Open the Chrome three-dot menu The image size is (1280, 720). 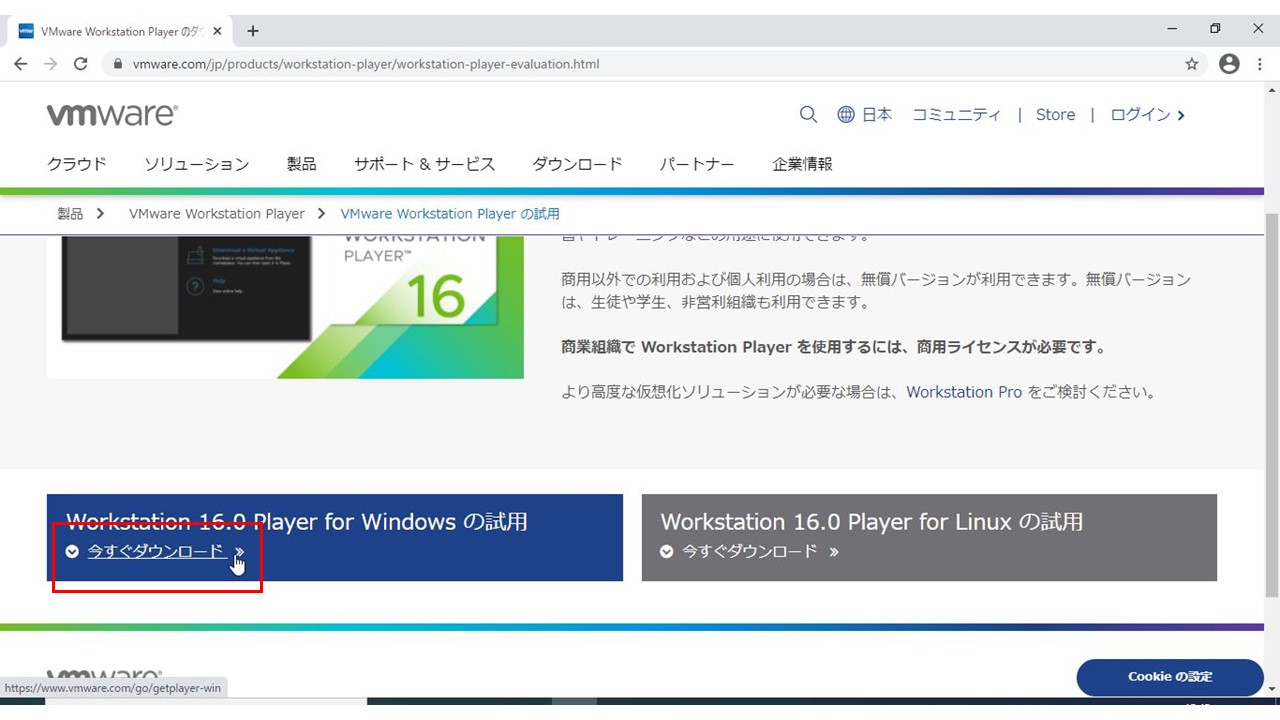1261,64
